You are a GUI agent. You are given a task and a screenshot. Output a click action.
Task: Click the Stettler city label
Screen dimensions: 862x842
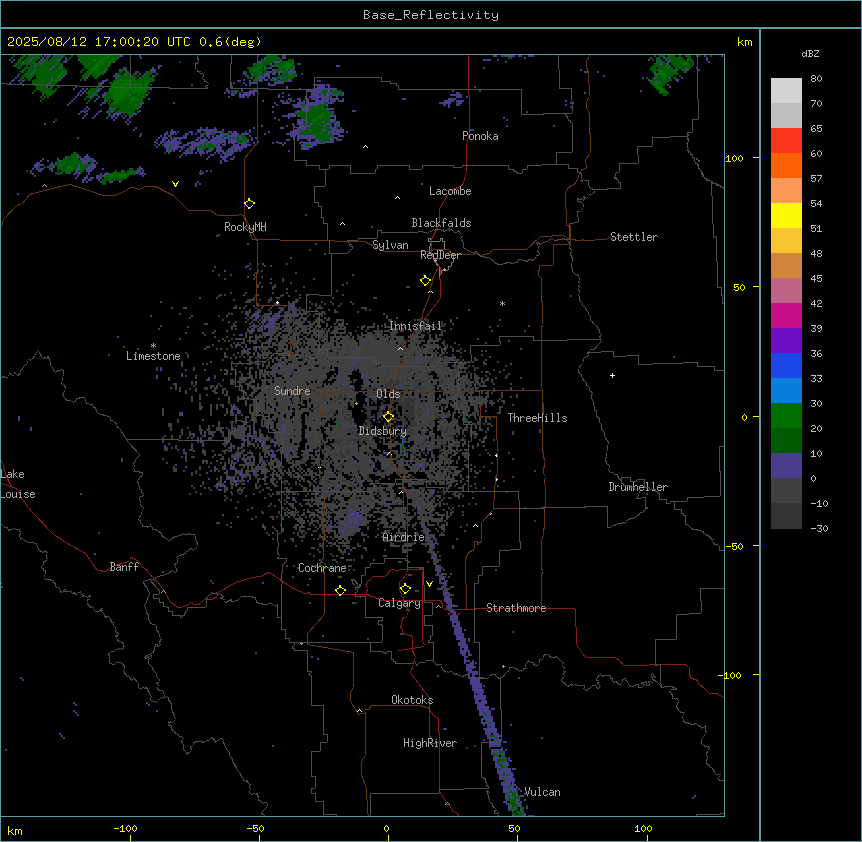634,237
